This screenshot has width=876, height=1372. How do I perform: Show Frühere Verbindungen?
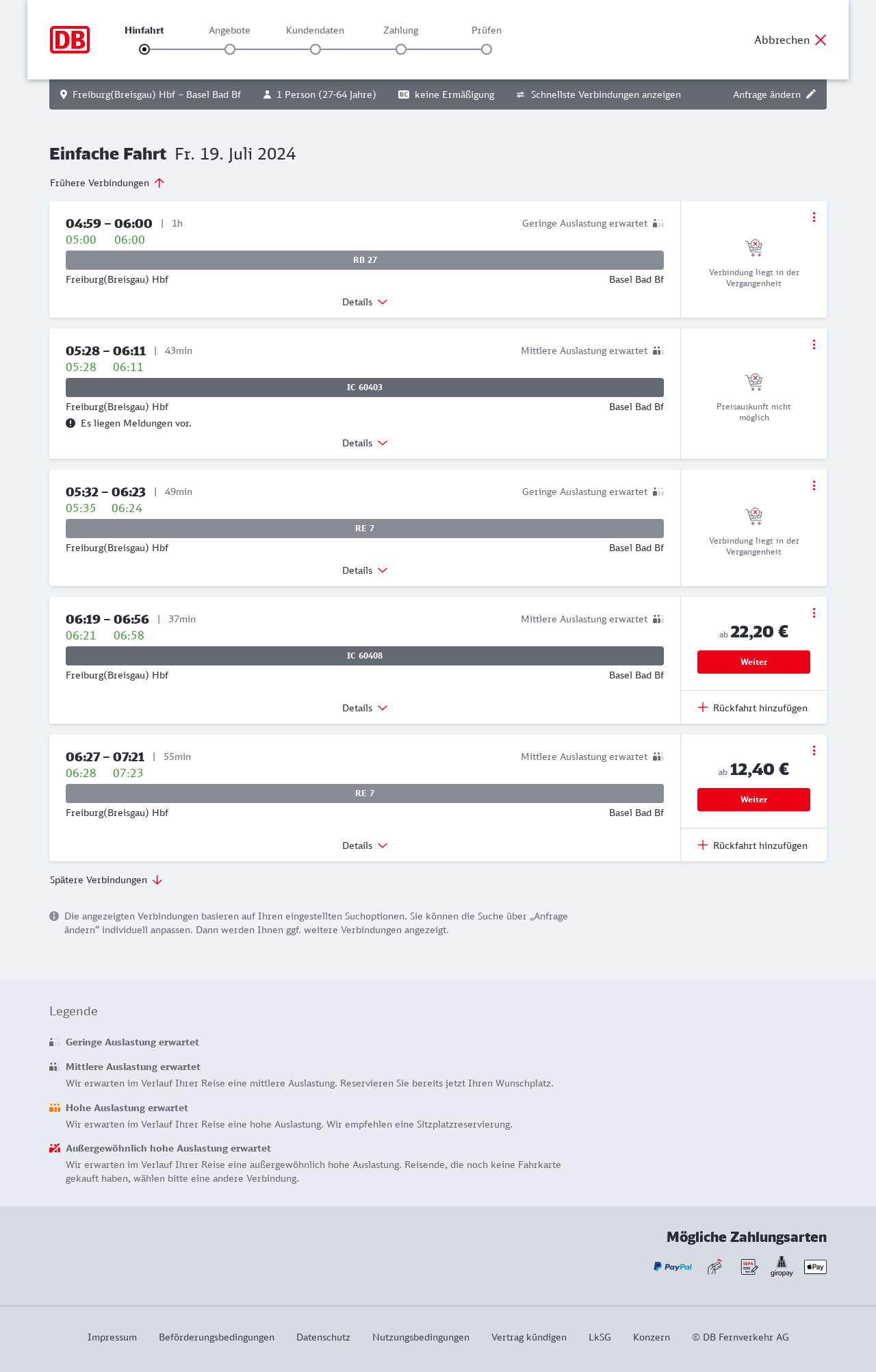[107, 183]
